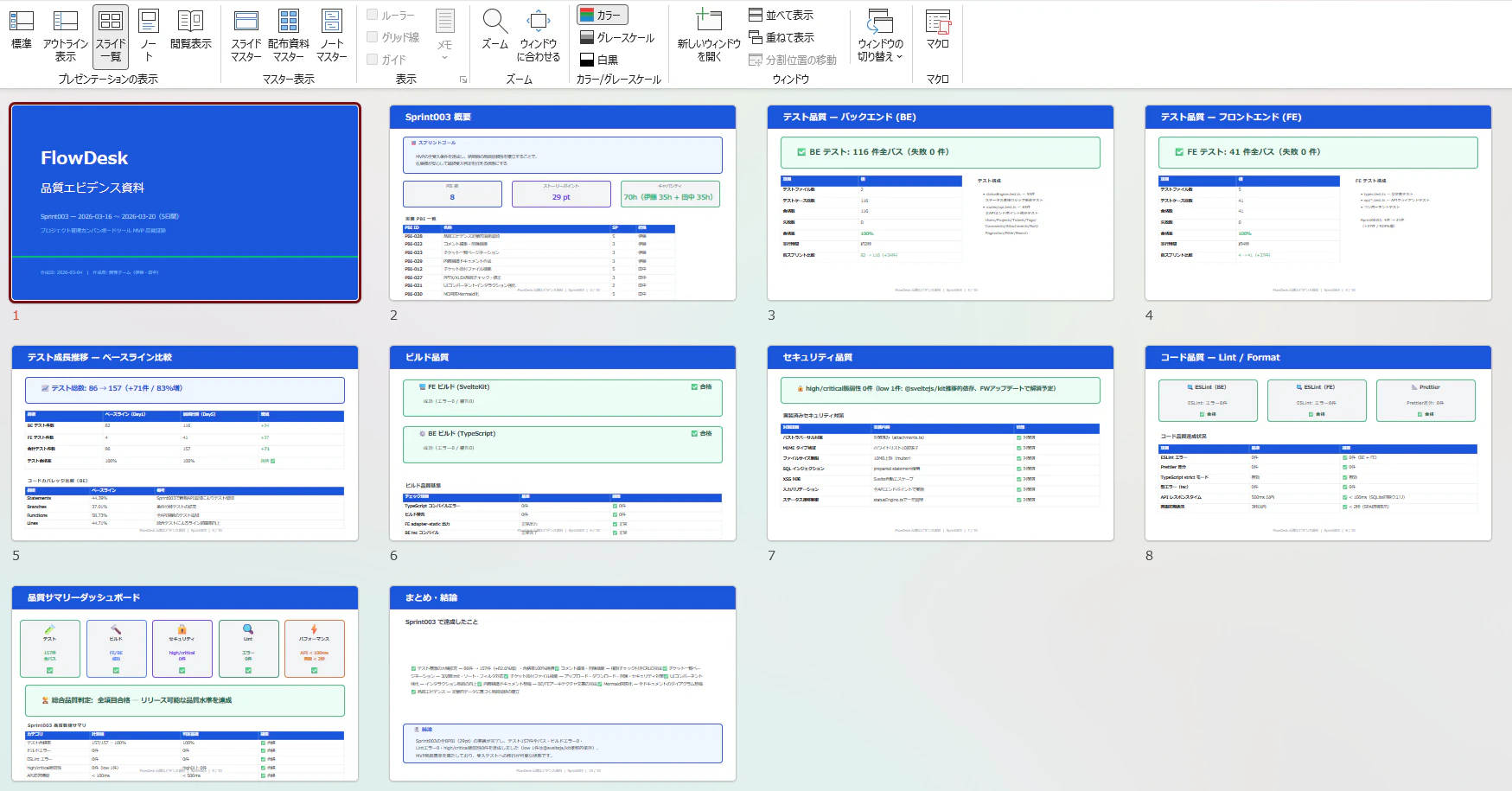Screen dimensions: 1512x791
Task: Enable the ルーラー (Ruler) checkbox
Action: tap(372, 15)
